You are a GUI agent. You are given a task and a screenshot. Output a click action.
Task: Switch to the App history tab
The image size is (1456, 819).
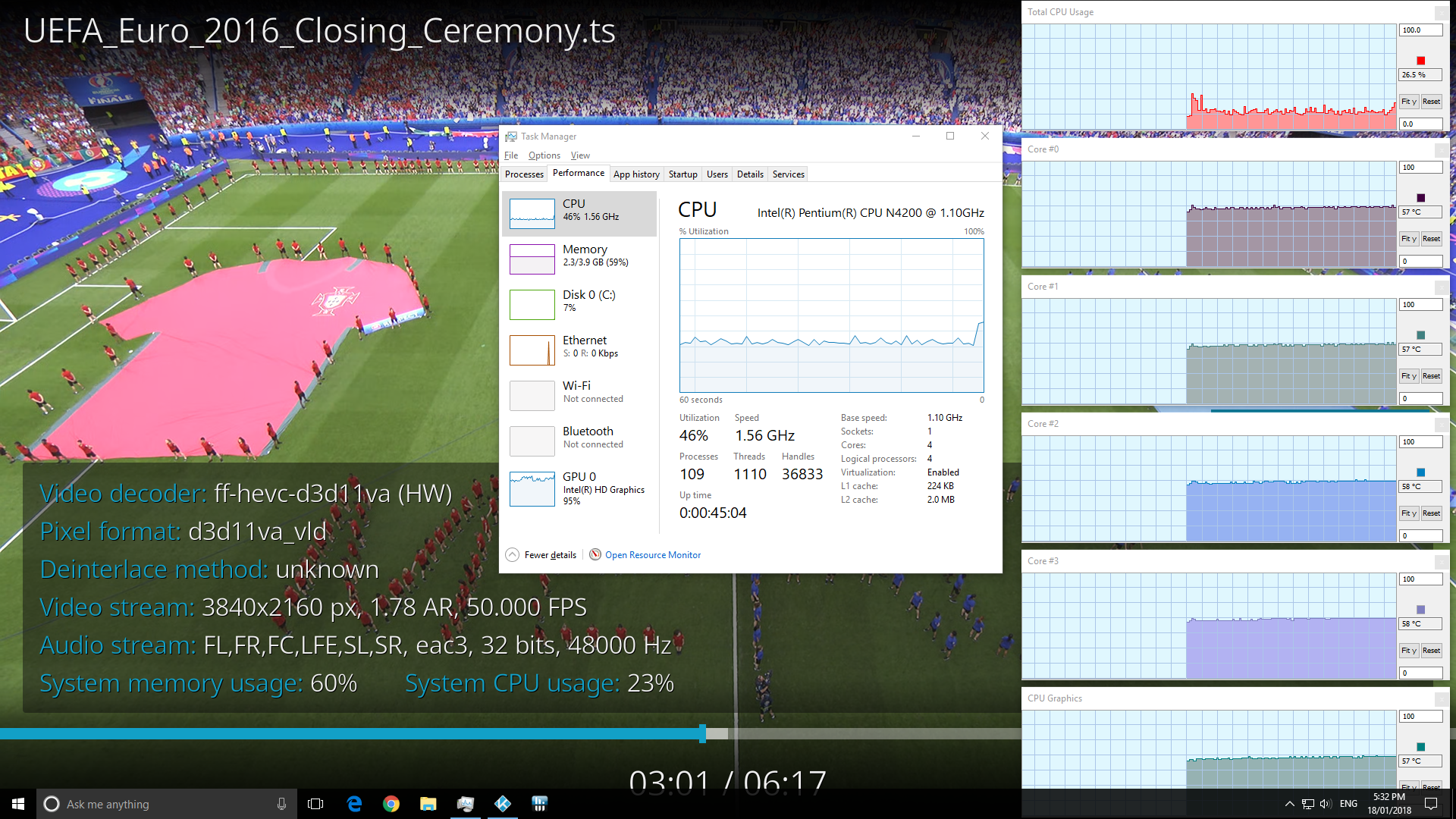click(636, 174)
